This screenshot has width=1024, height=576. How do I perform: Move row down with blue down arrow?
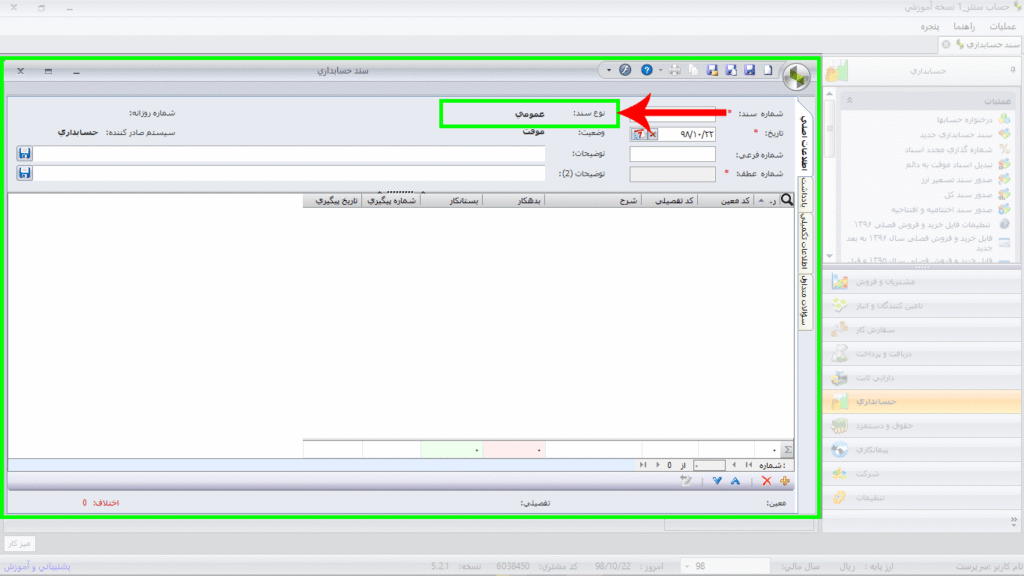pos(717,481)
